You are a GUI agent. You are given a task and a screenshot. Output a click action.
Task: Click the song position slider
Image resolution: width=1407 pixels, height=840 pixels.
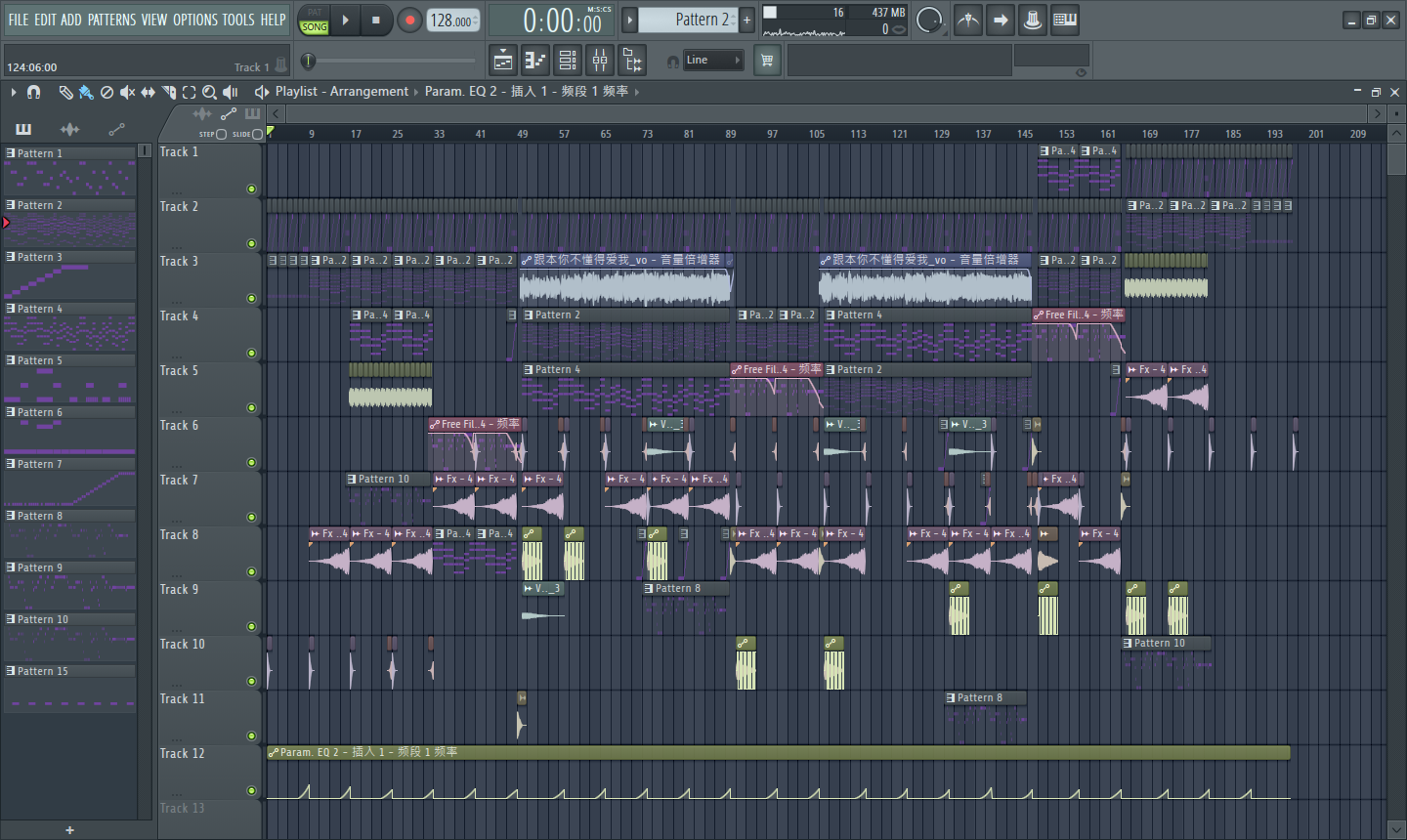click(309, 62)
